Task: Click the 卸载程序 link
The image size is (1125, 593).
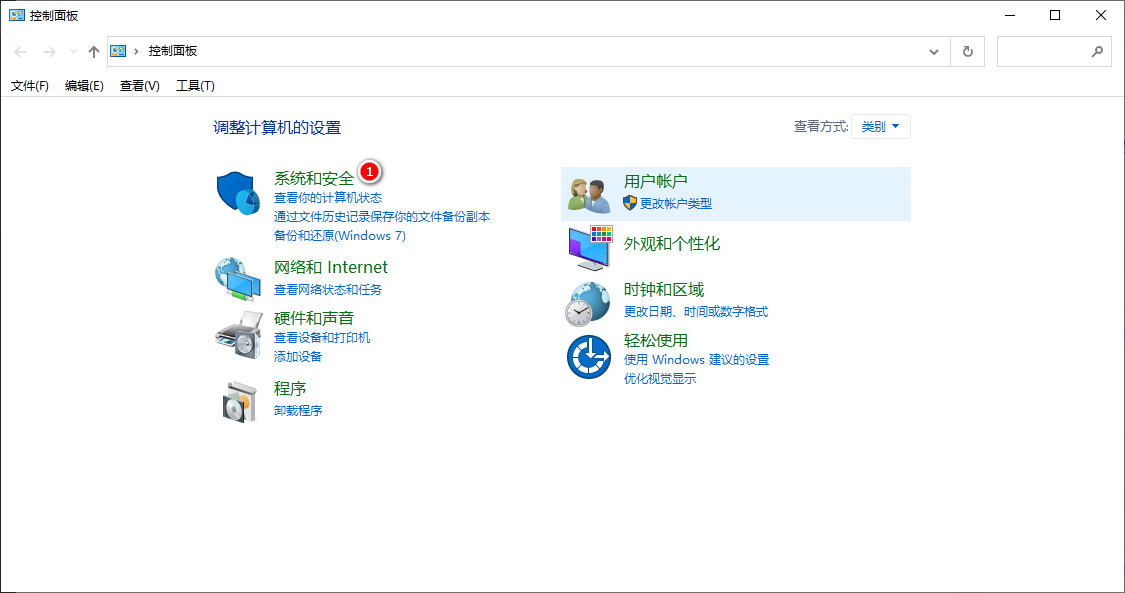Action: pyautogui.click(x=298, y=411)
